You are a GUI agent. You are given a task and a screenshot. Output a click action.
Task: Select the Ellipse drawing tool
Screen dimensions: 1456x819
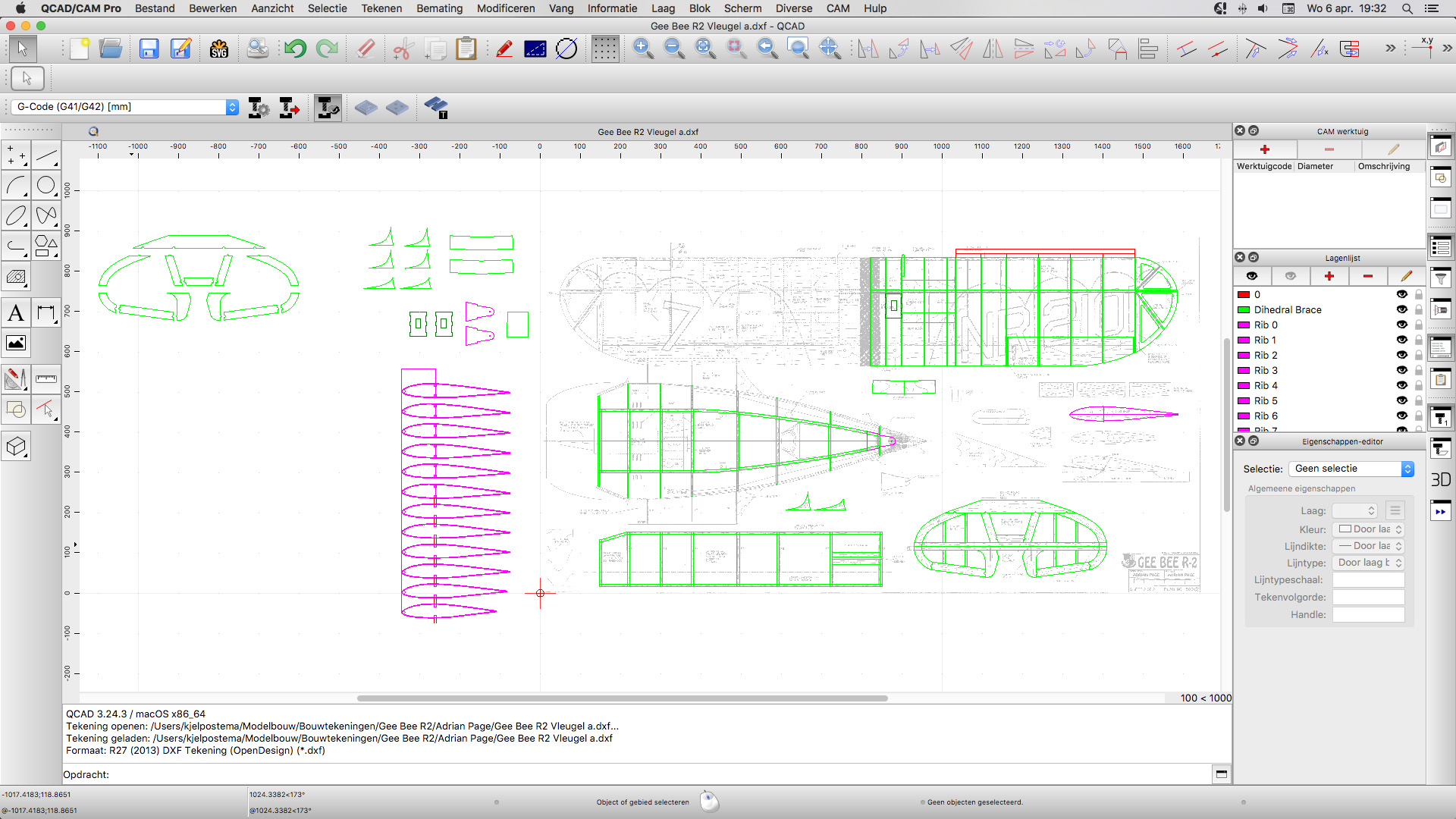pyautogui.click(x=16, y=216)
